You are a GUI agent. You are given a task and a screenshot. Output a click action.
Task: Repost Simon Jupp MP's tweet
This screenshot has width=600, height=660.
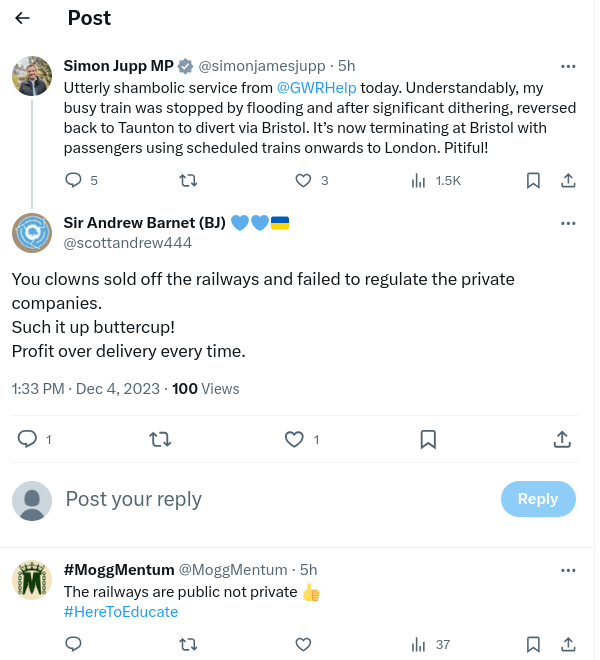point(187,181)
